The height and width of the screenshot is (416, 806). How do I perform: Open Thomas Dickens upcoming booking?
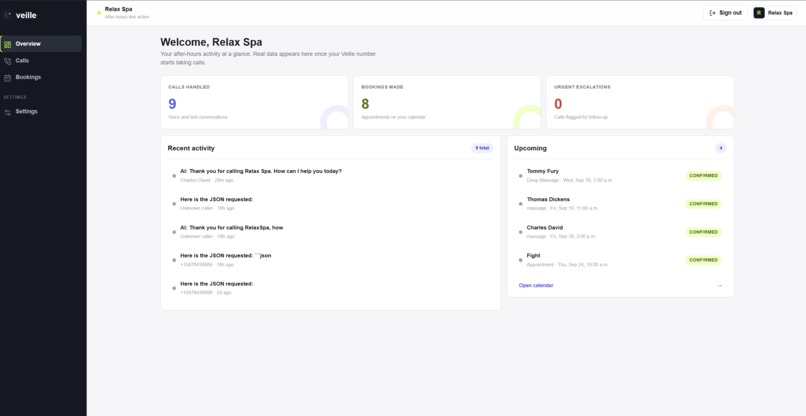coord(620,204)
